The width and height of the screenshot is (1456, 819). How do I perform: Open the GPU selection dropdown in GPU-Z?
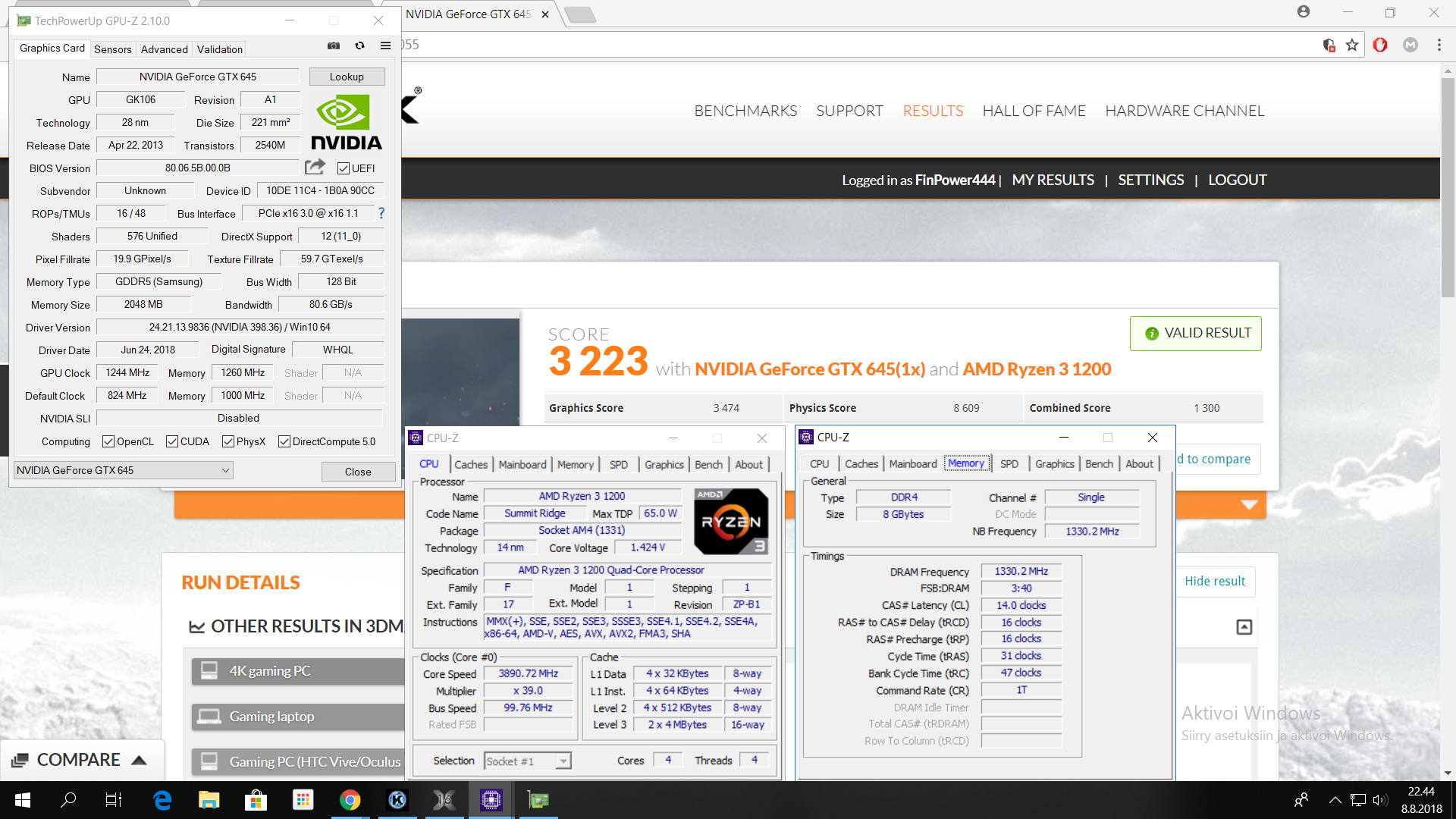click(x=123, y=470)
